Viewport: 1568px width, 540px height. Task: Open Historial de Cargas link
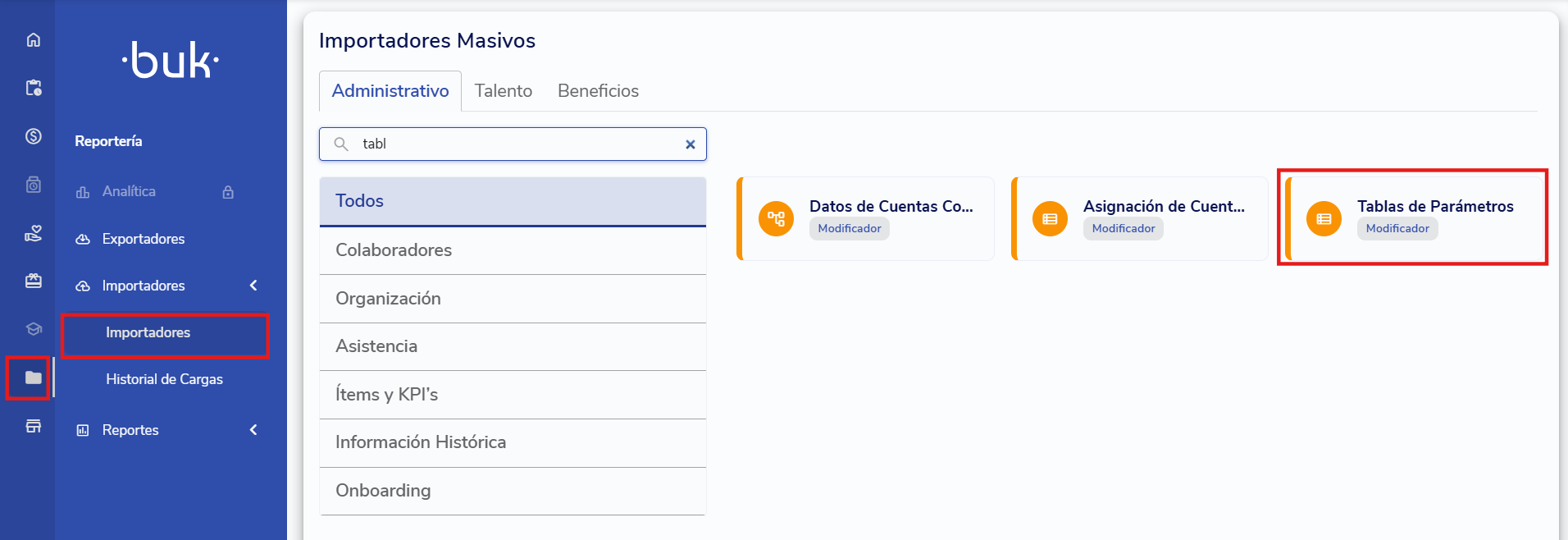pyautogui.click(x=164, y=379)
